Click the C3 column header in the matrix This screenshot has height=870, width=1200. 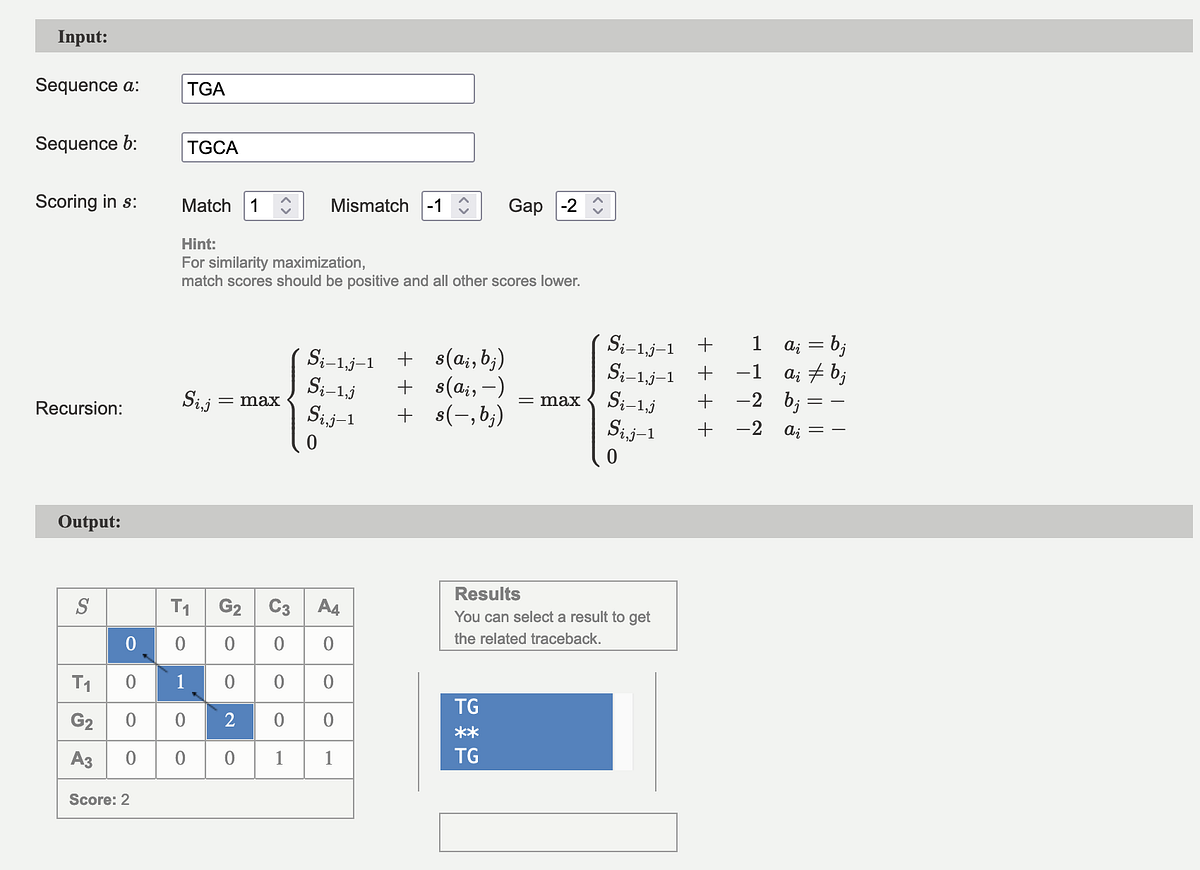(x=278, y=606)
